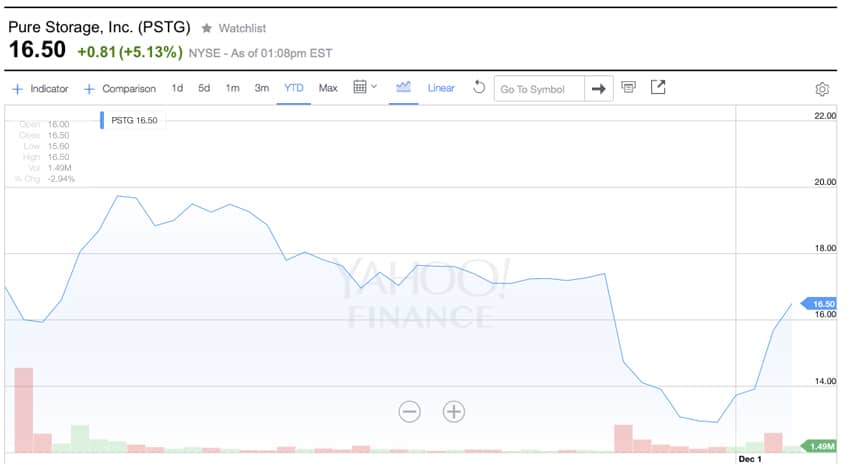
Task: Click the reset chart arrow icon
Action: click(x=479, y=88)
